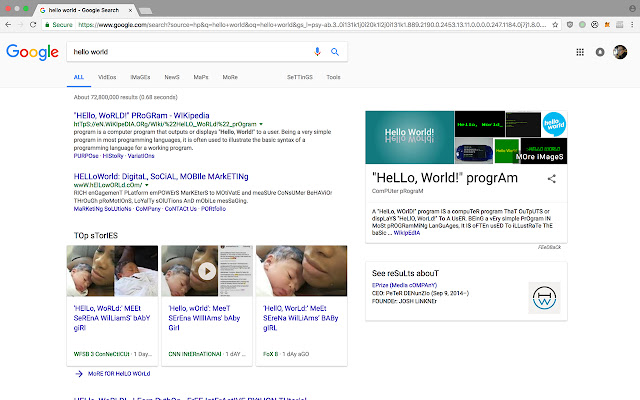
Task: Click the Google logo
Action: coord(32,52)
